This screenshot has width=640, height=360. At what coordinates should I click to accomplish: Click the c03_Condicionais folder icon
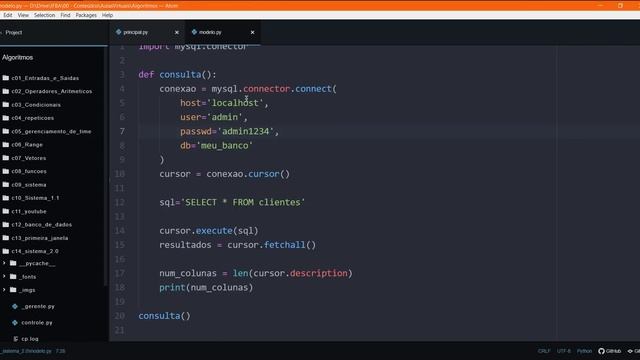click(6, 105)
